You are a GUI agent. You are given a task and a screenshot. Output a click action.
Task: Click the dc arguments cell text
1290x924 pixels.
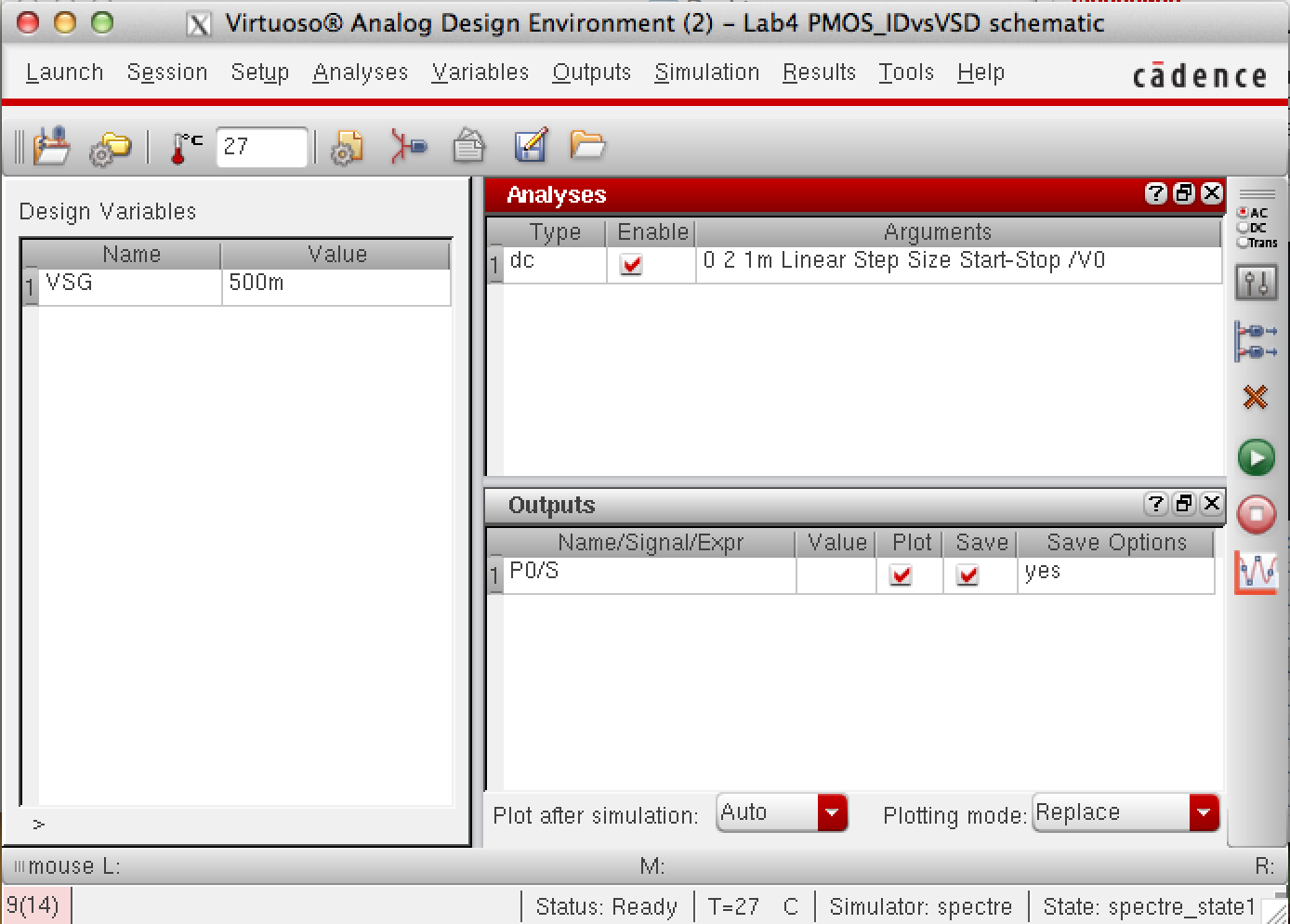coord(904,260)
